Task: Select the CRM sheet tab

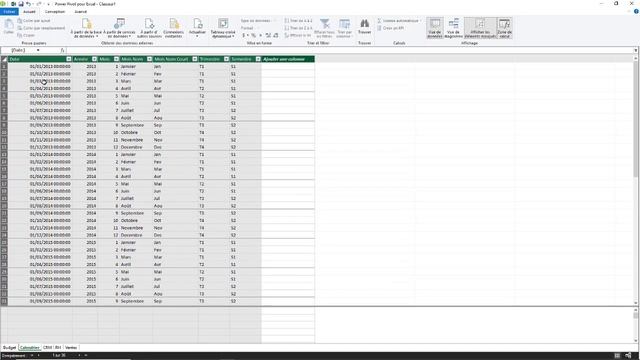Action: click(47, 348)
